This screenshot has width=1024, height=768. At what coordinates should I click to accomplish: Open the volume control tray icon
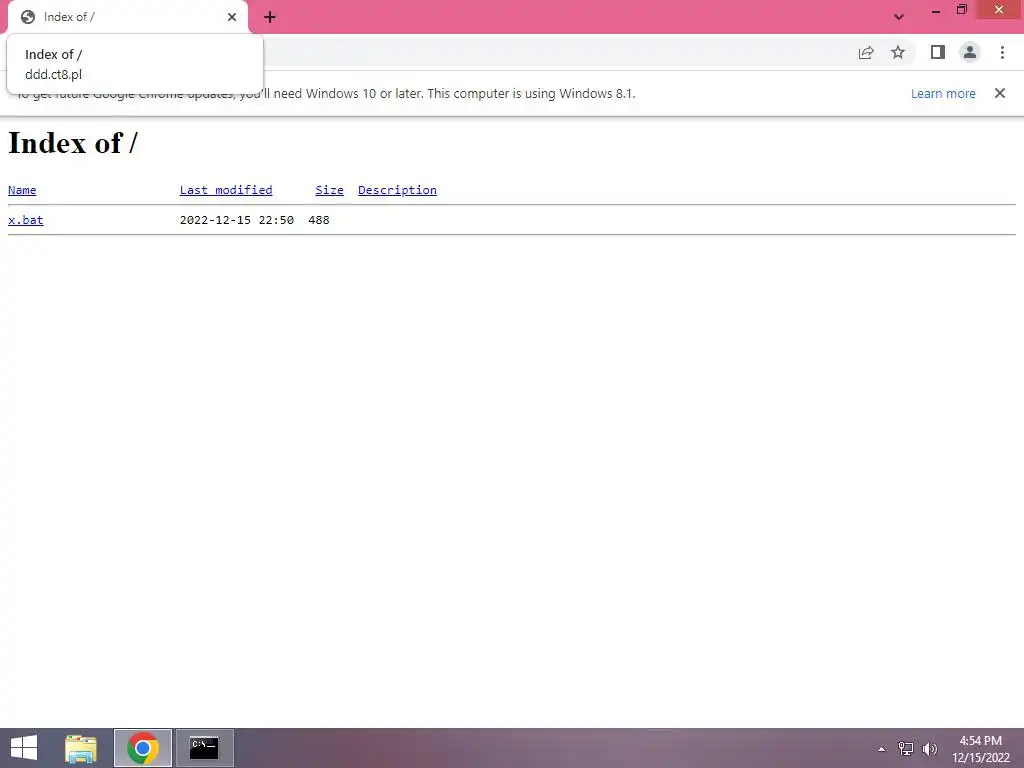pos(929,748)
